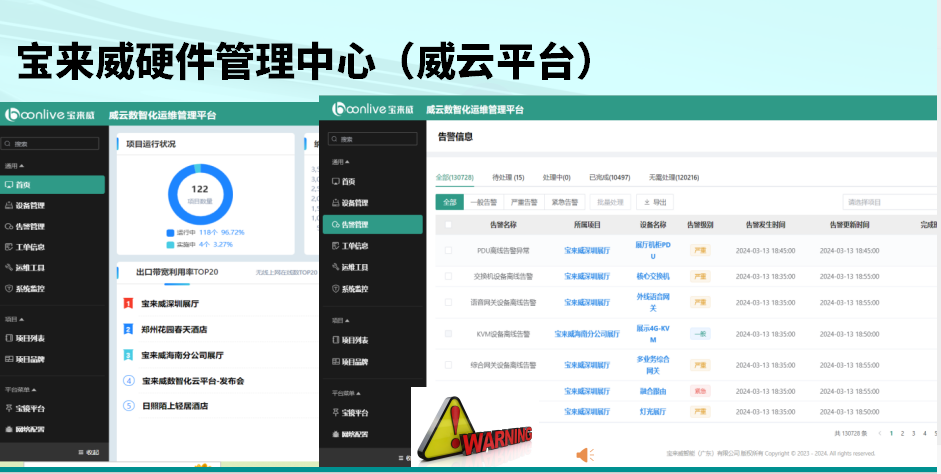The height and width of the screenshot is (474, 941).
Task: Click the orange speaker icon at bottom
Action: click(x=585, y=455)
